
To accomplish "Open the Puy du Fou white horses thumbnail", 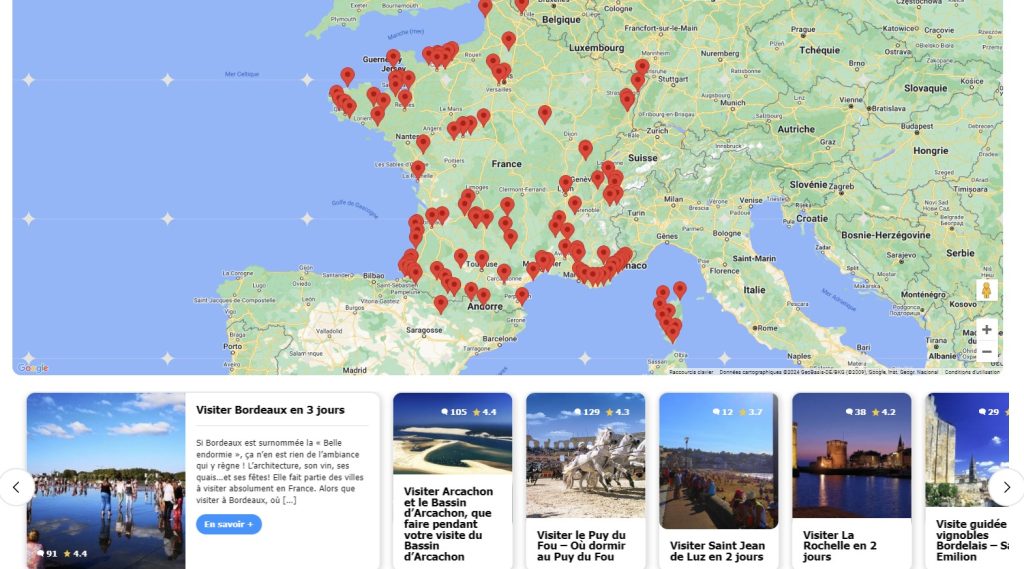I will tap(586, 455).
